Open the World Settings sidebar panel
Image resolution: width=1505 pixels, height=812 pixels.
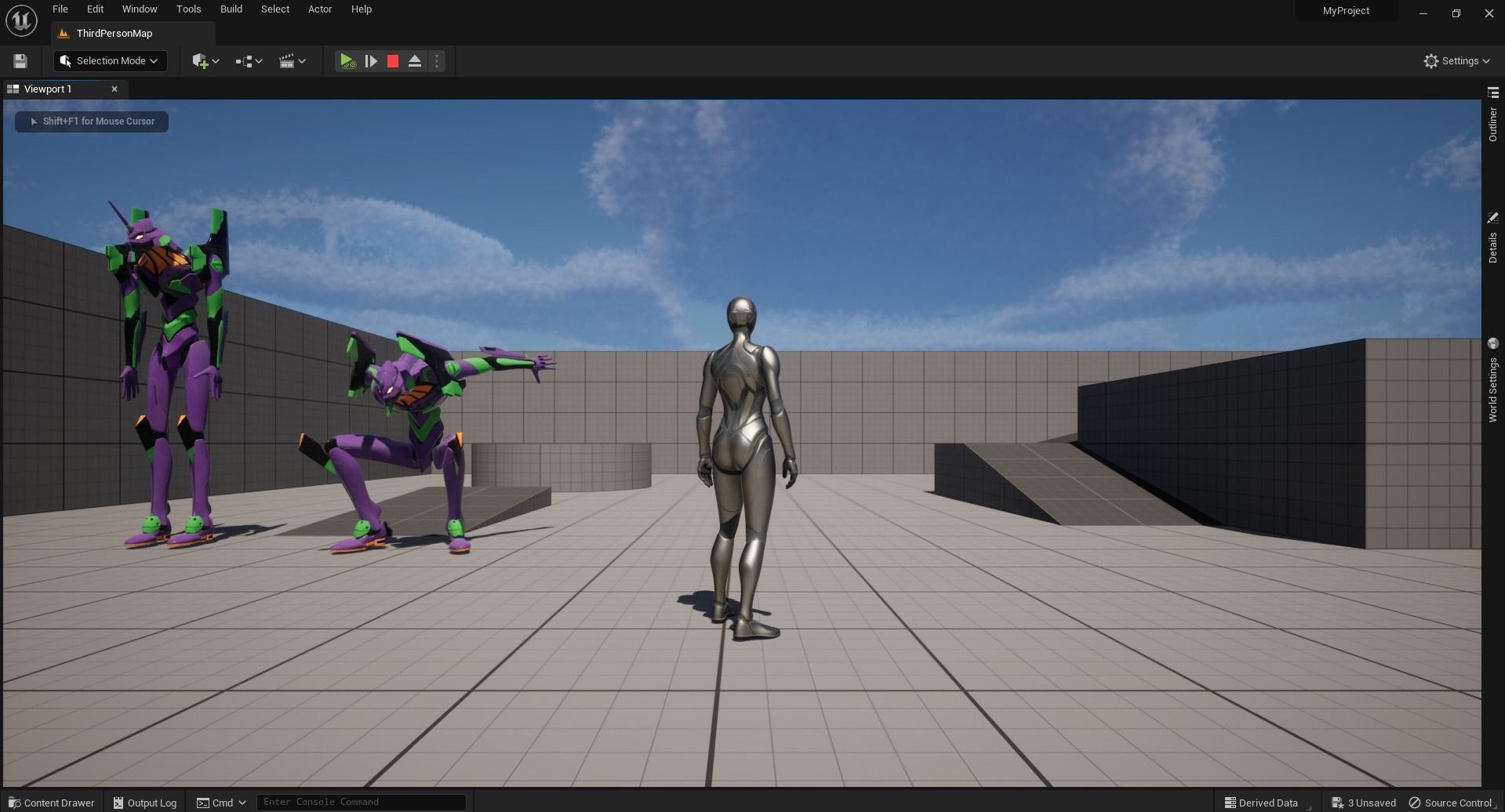1493,390
